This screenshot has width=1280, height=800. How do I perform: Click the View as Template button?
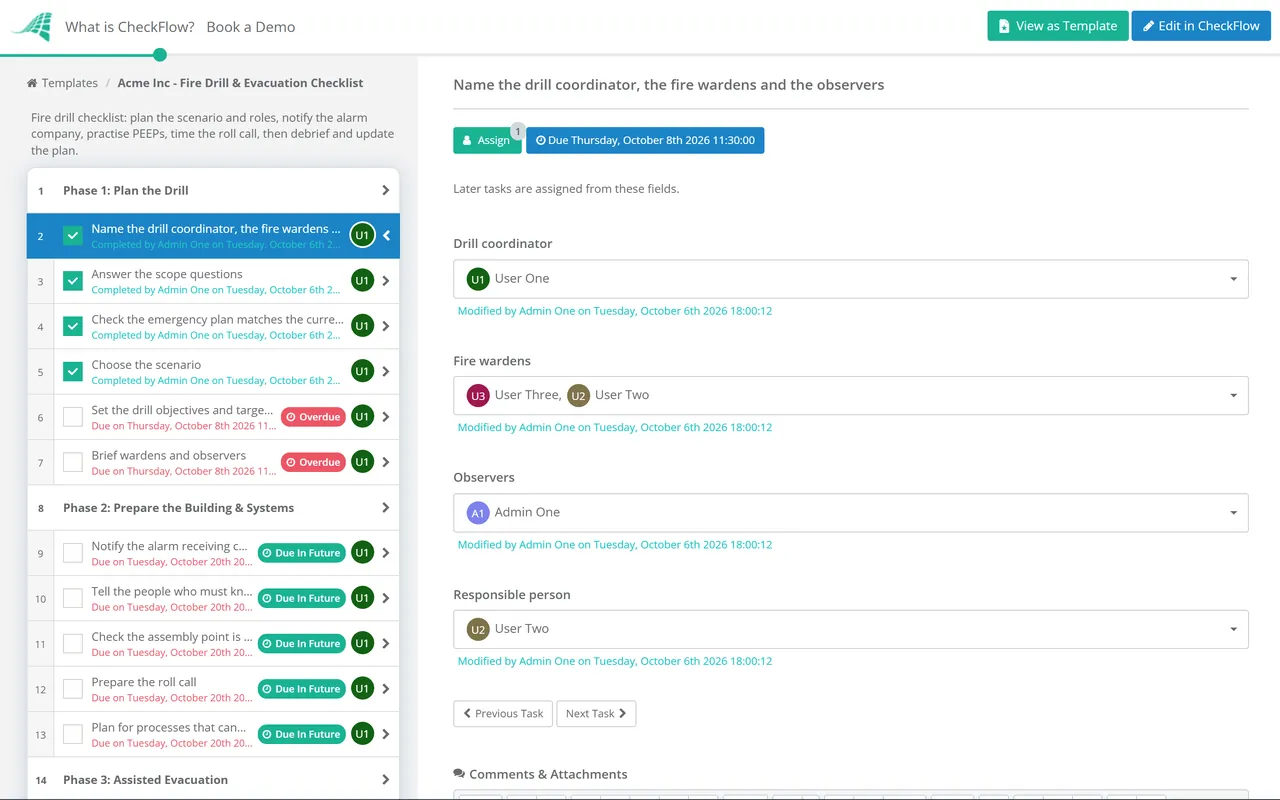pos(1058,26)
